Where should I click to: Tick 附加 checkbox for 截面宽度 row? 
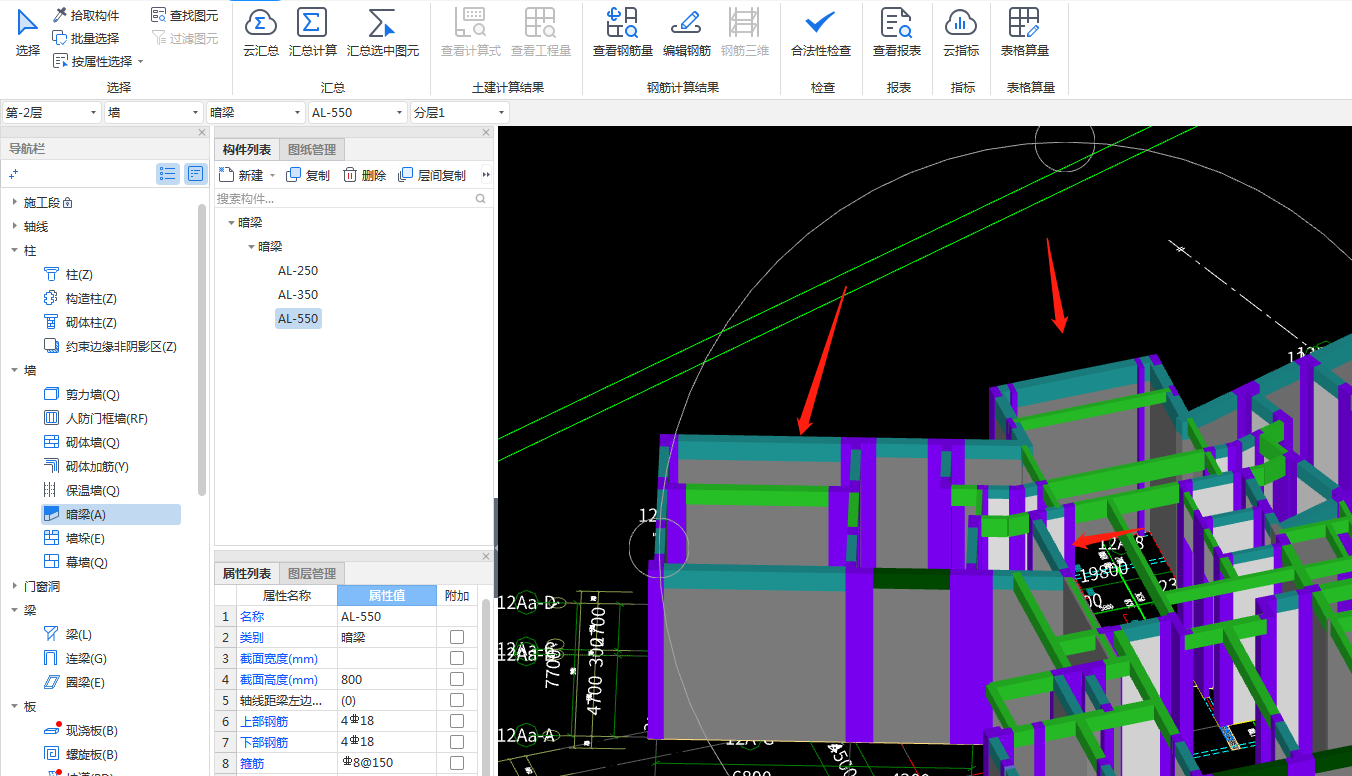[457, 658]
